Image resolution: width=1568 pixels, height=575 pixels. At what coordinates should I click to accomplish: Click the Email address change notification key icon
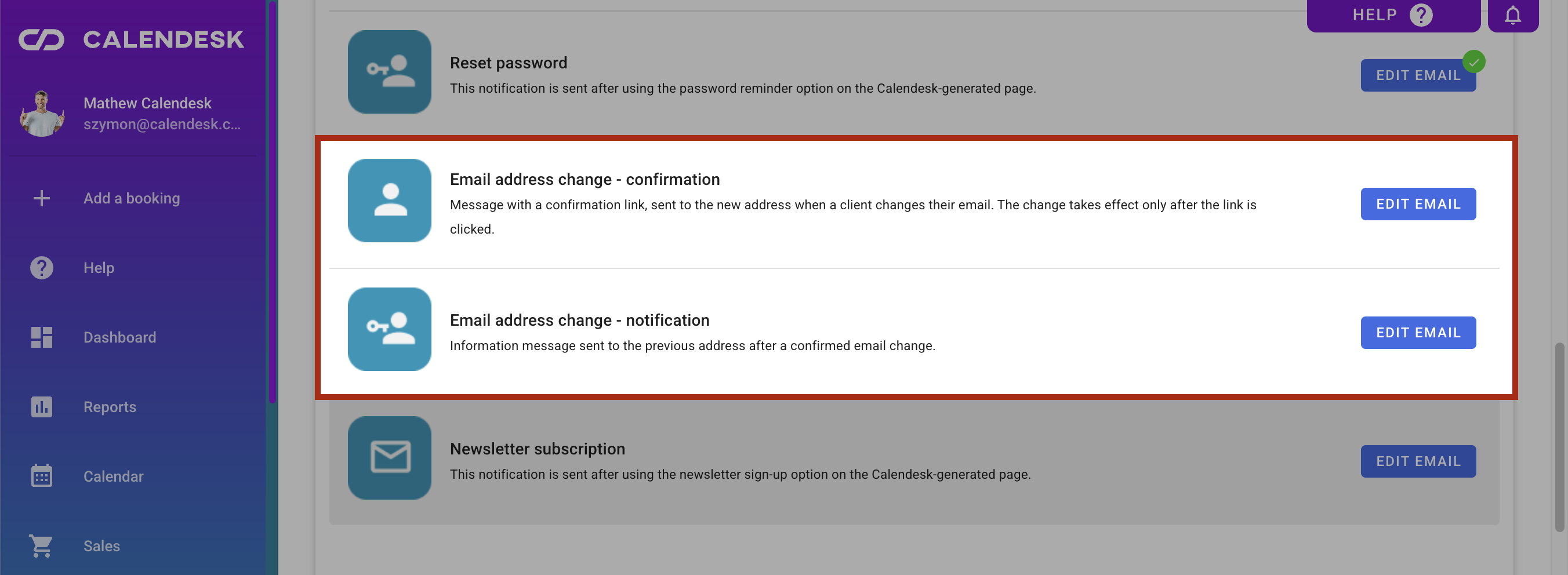coord(390,329)
